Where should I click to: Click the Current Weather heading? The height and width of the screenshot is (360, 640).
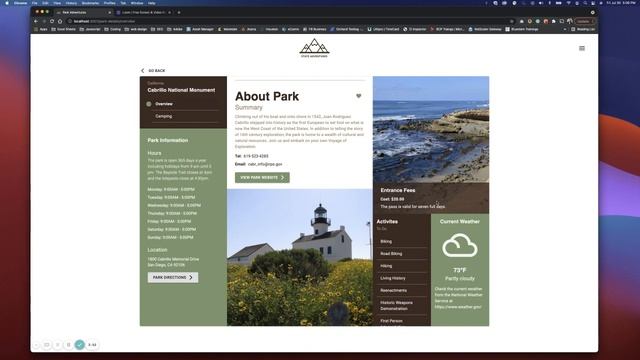tap(460, 222)
